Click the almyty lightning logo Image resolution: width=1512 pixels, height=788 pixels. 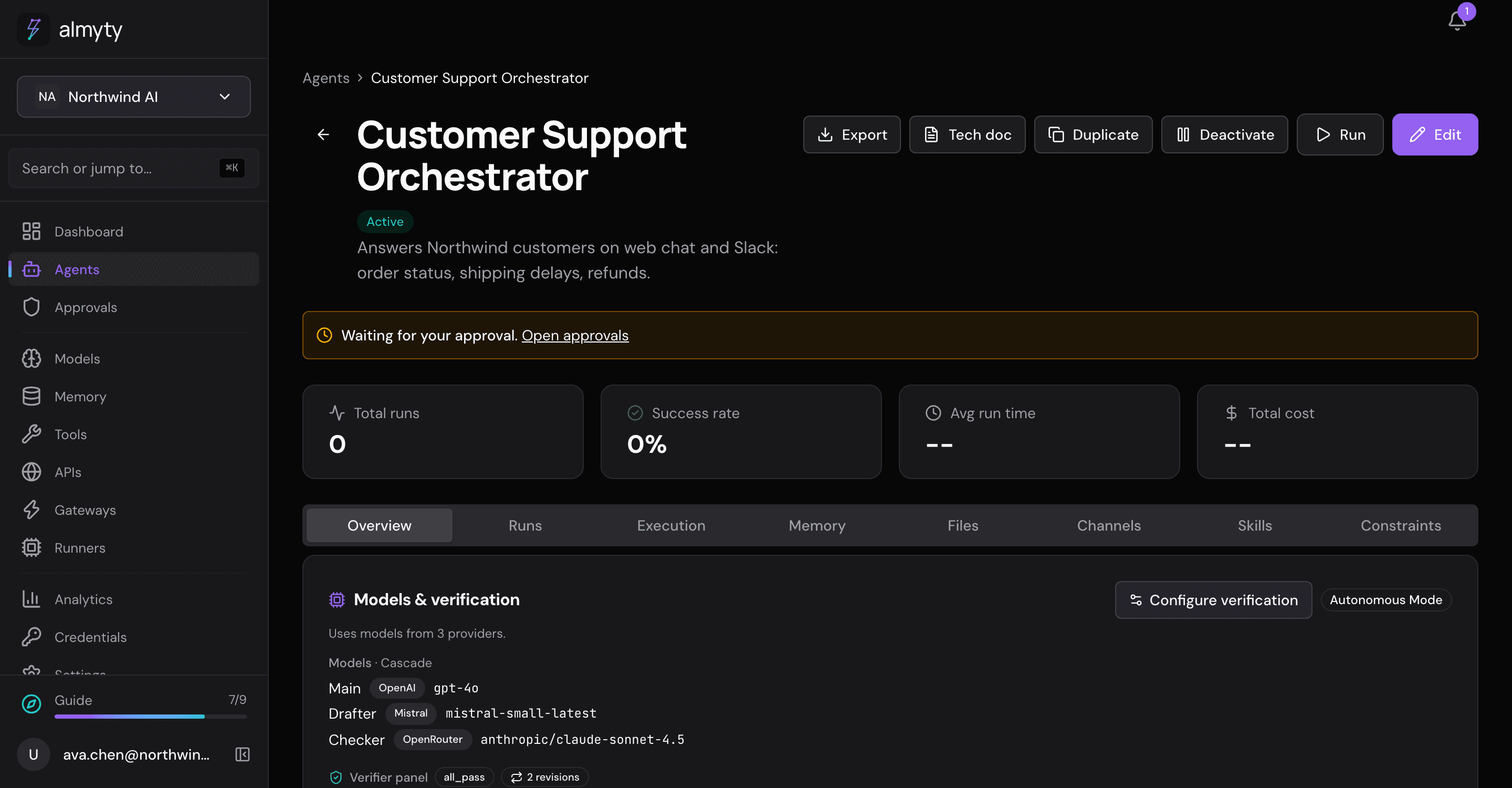point(34,29)
